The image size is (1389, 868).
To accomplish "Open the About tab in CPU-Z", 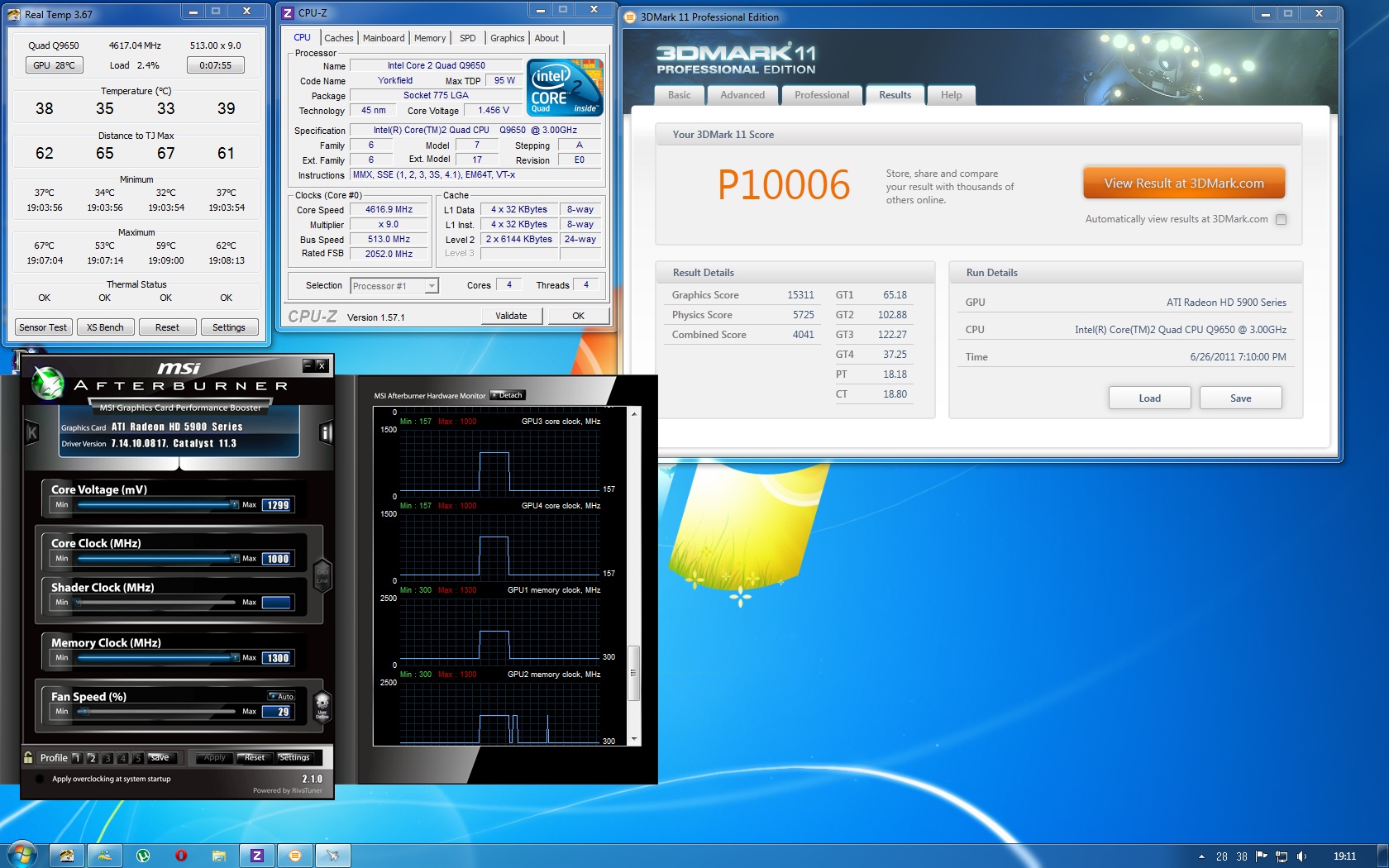I will click(547, 38).
